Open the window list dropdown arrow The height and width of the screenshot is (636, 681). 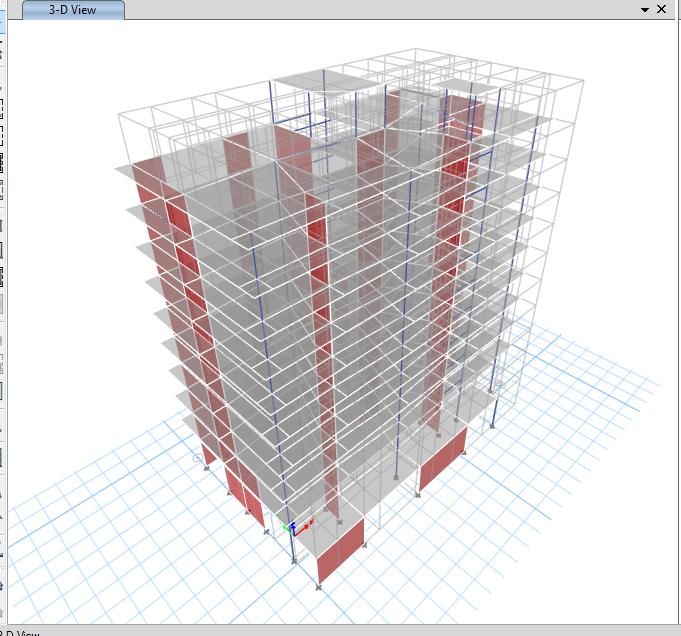point(645,10)
